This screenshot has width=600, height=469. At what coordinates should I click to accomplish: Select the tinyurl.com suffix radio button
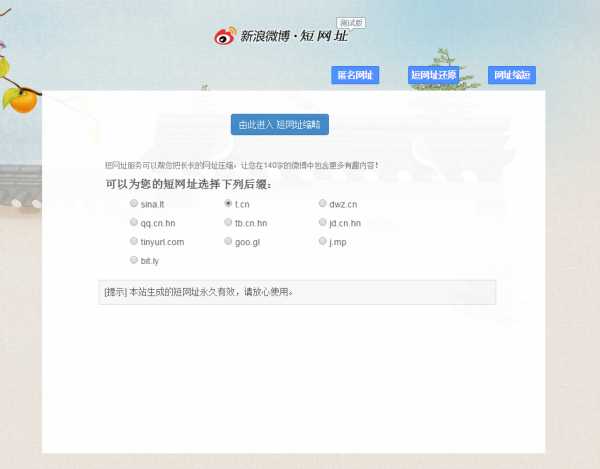click(134, 241)
